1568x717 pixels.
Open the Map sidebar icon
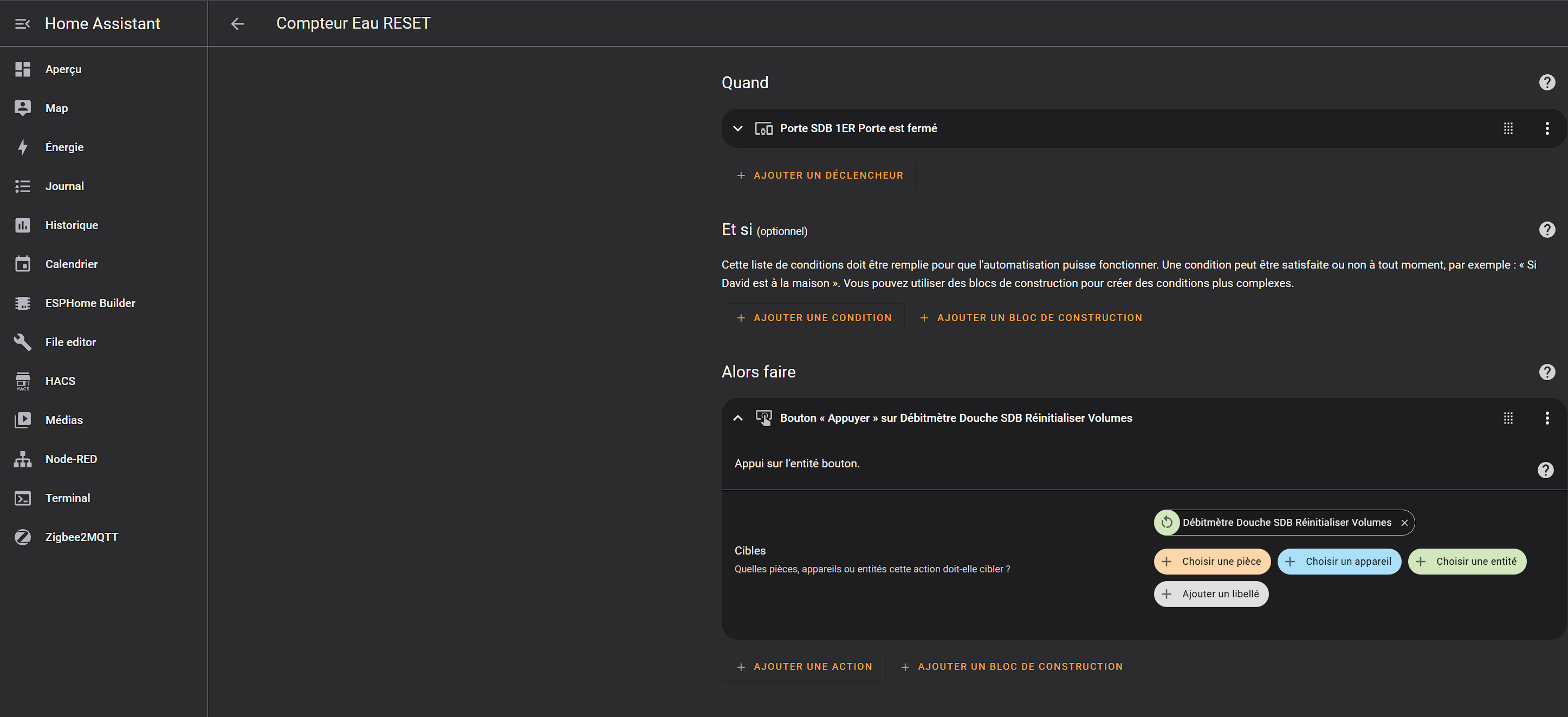[x=23, y=108]
